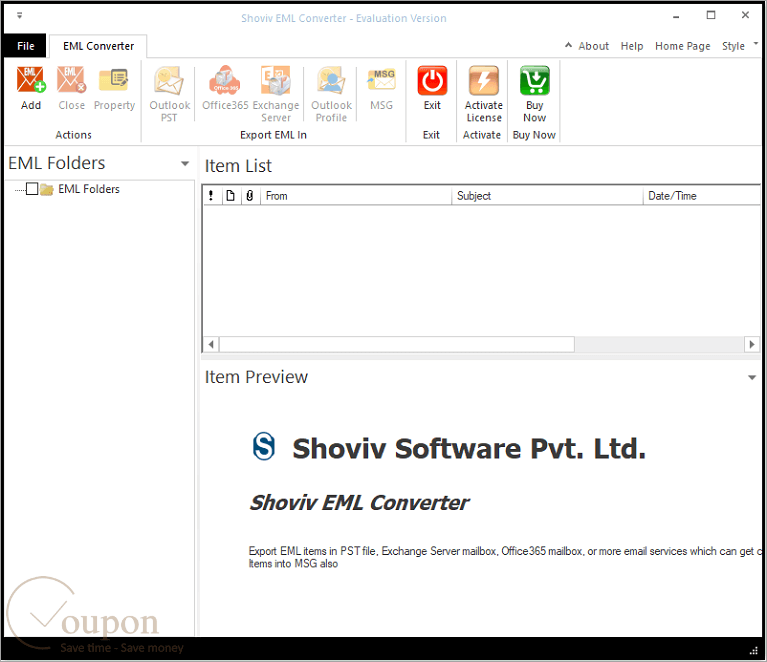Switch to the EML Converter ribbon tab
The image size is (767, 662).
coord(98,46)
